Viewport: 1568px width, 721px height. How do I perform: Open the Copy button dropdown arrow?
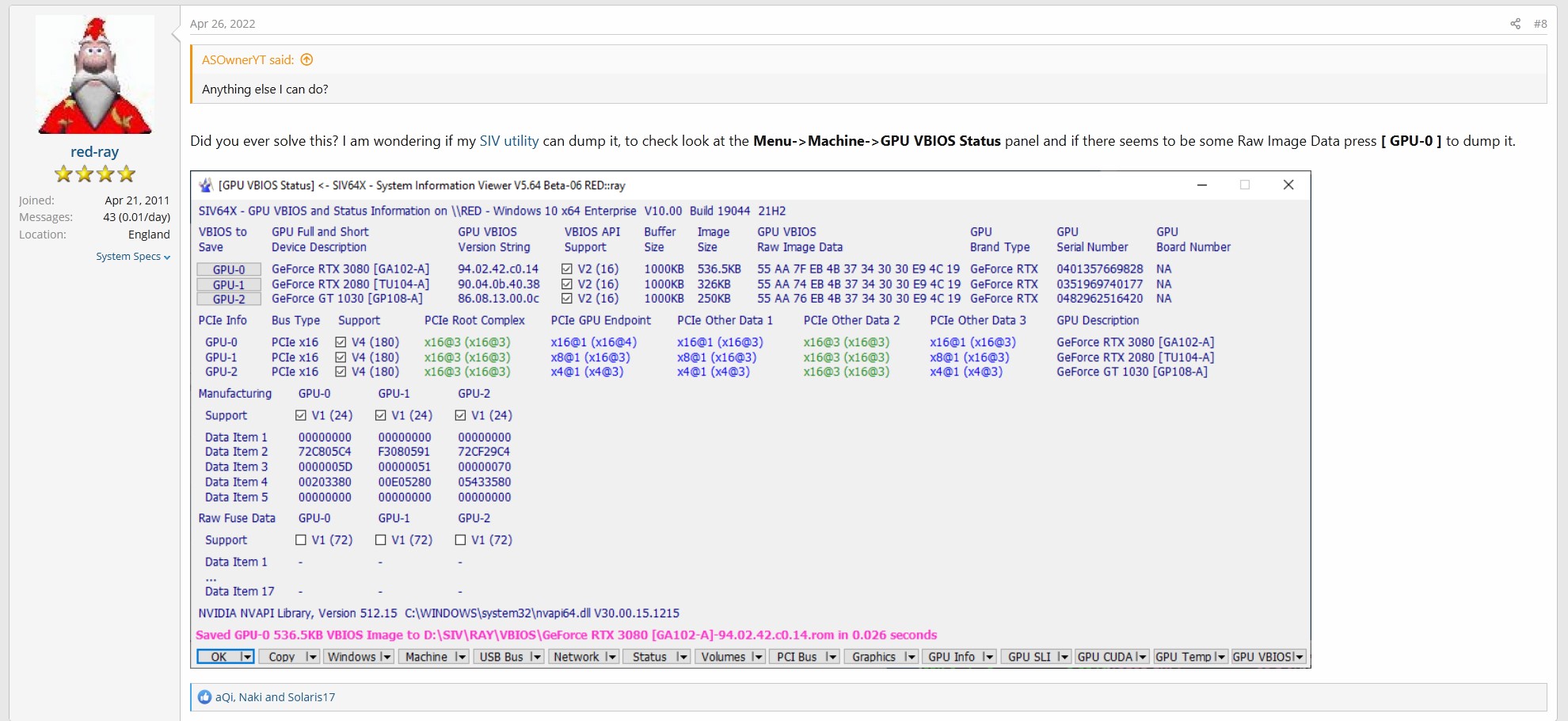click(x=311, y=657)
